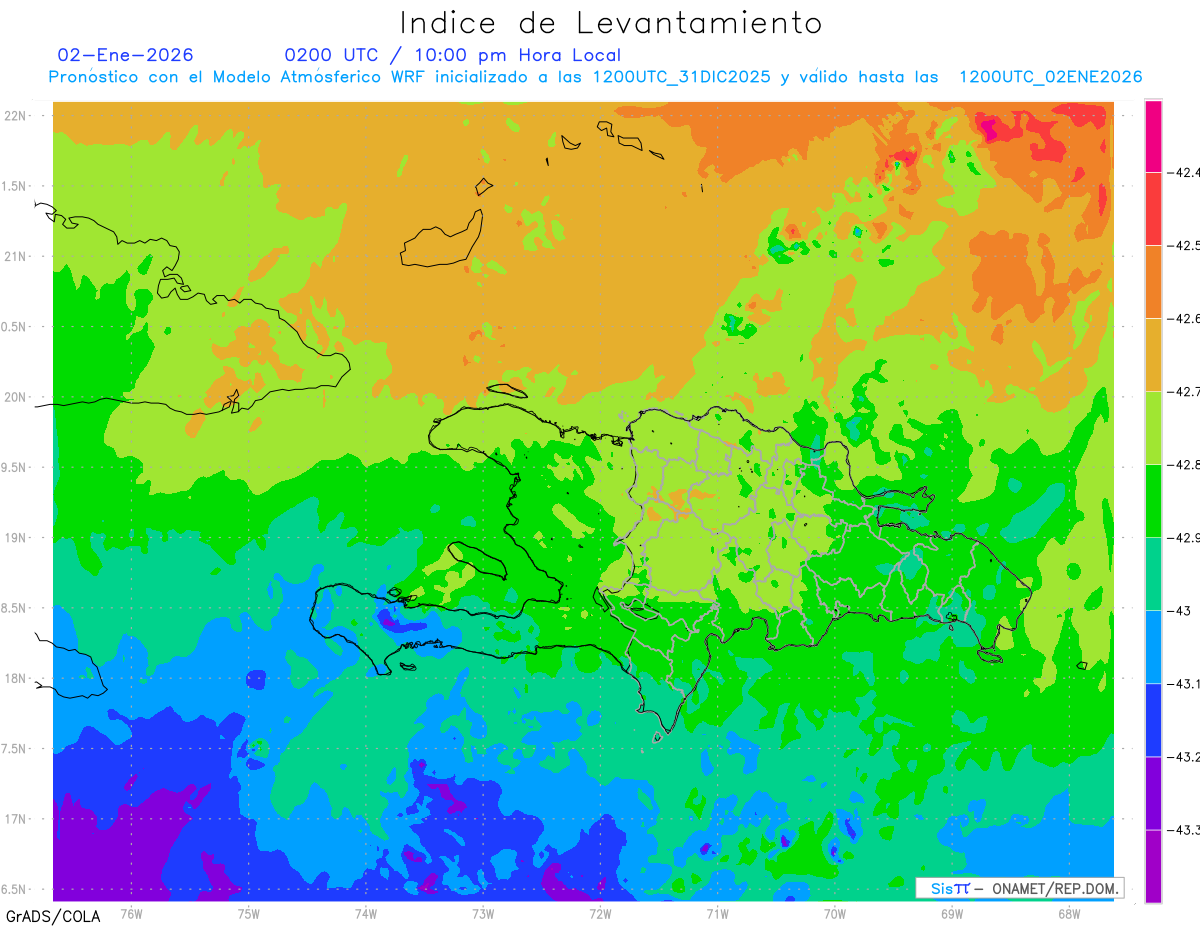The width and height of the screenshot is (1200, 927).
Task: Pick the gold swatch between -42.6 and -42.7
Action: tap(1153, 355)
